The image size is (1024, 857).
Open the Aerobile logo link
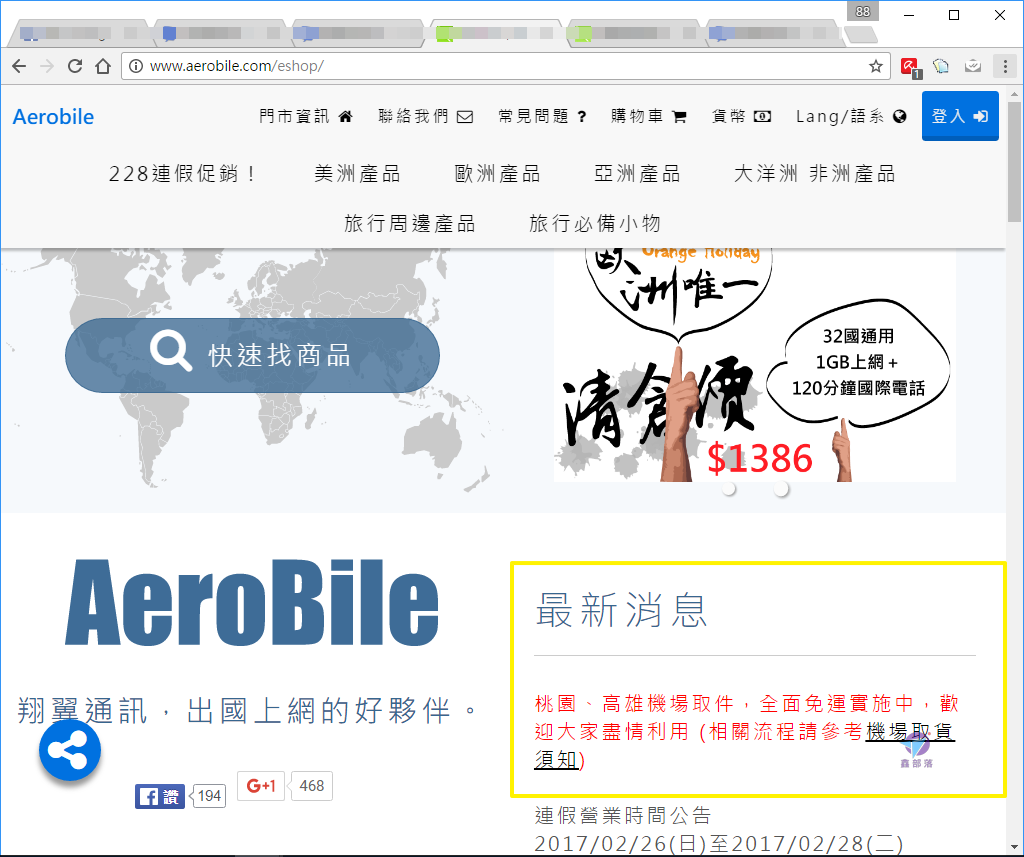point(54,117)
